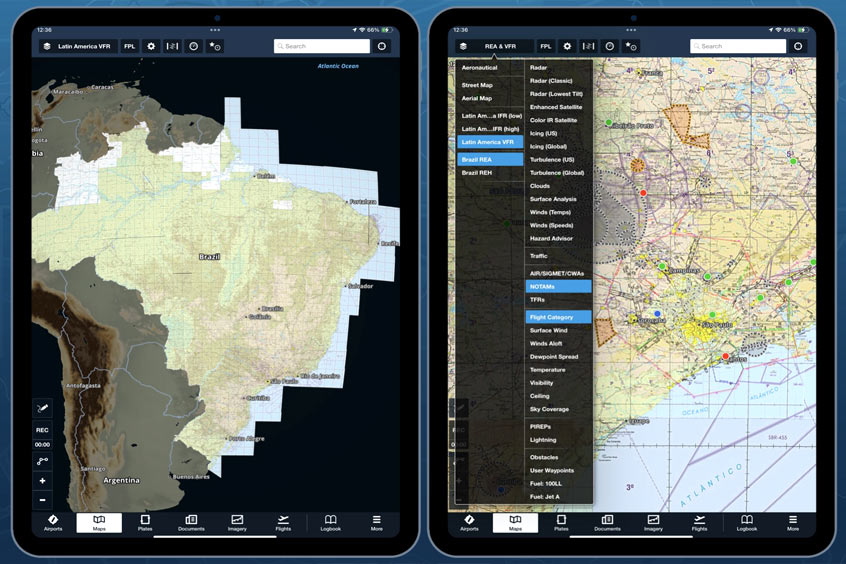Image resolution: width=846 pixels, height=564 pixels.
Task: Open More tab on left iPad
Action: tap(377, 522)
